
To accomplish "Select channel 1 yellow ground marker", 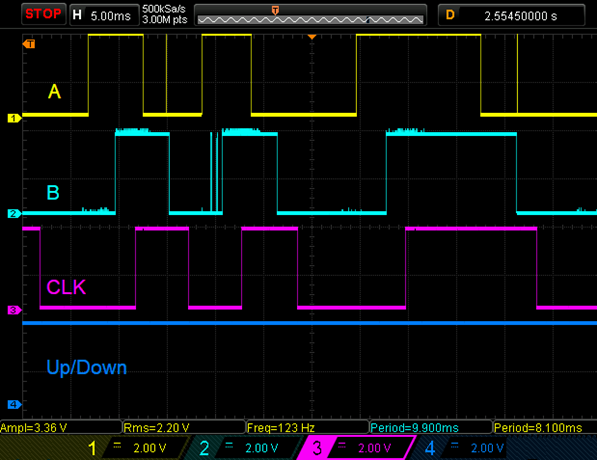I will tap(14, 118).
